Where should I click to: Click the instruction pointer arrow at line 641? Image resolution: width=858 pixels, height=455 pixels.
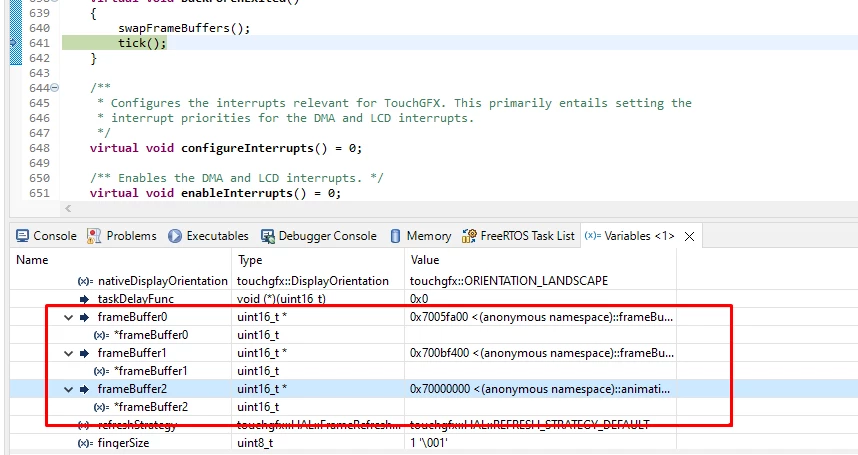click(x=15, y=43)
